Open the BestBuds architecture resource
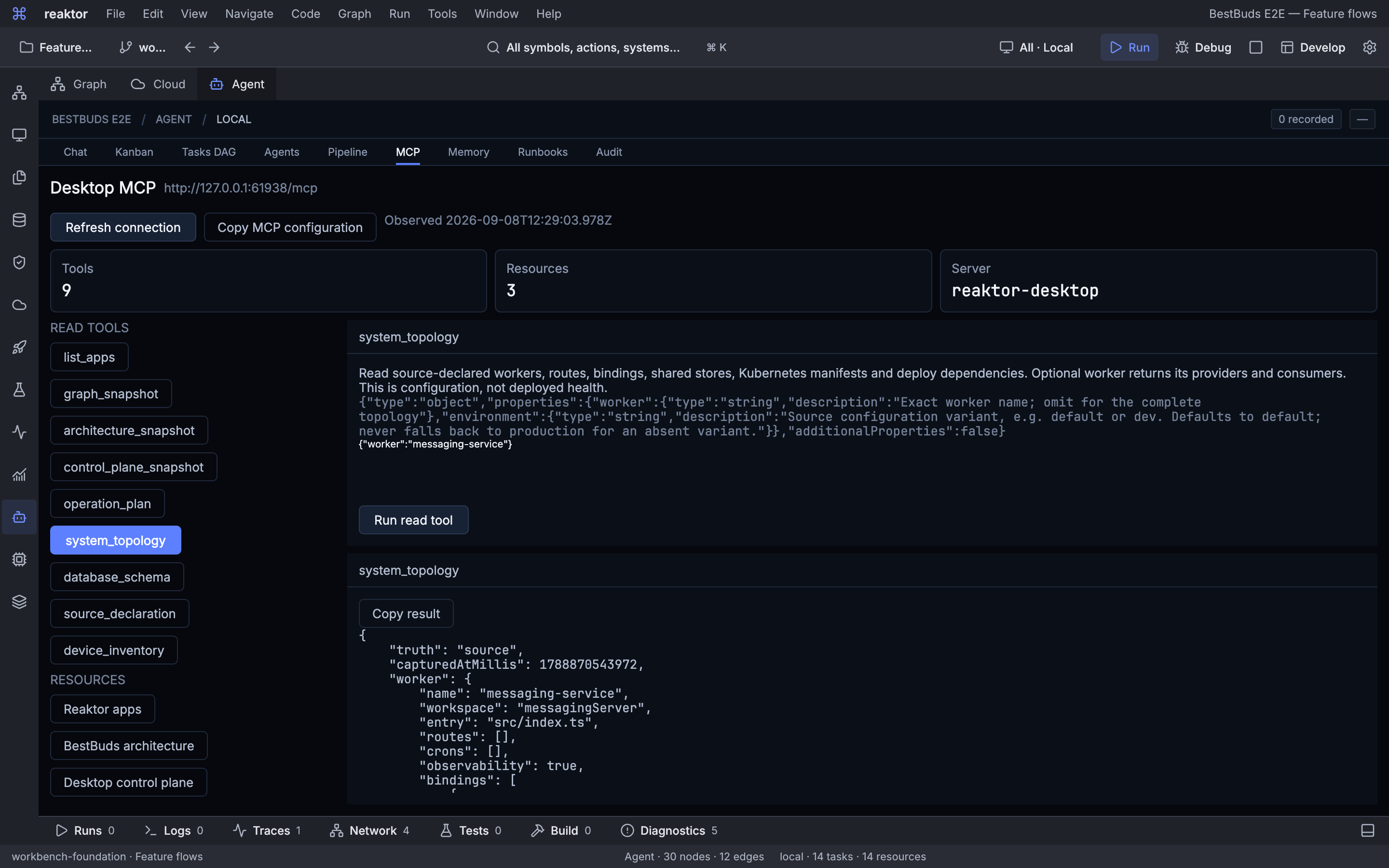 129,746
